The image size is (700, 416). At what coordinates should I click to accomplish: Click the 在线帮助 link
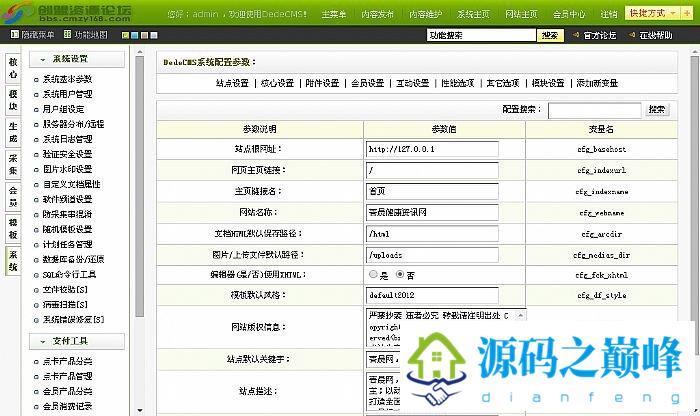(655, 35)
